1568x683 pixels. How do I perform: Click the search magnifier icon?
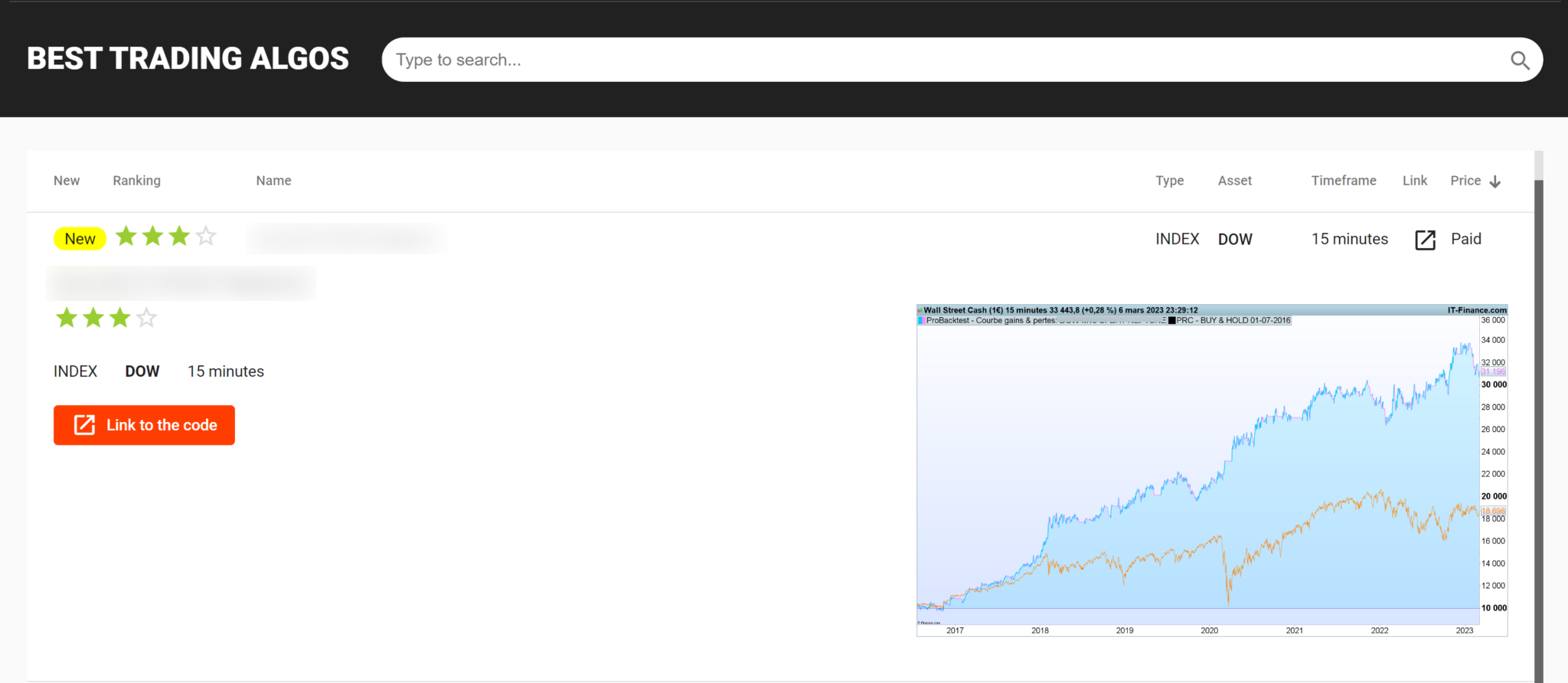1520,60
